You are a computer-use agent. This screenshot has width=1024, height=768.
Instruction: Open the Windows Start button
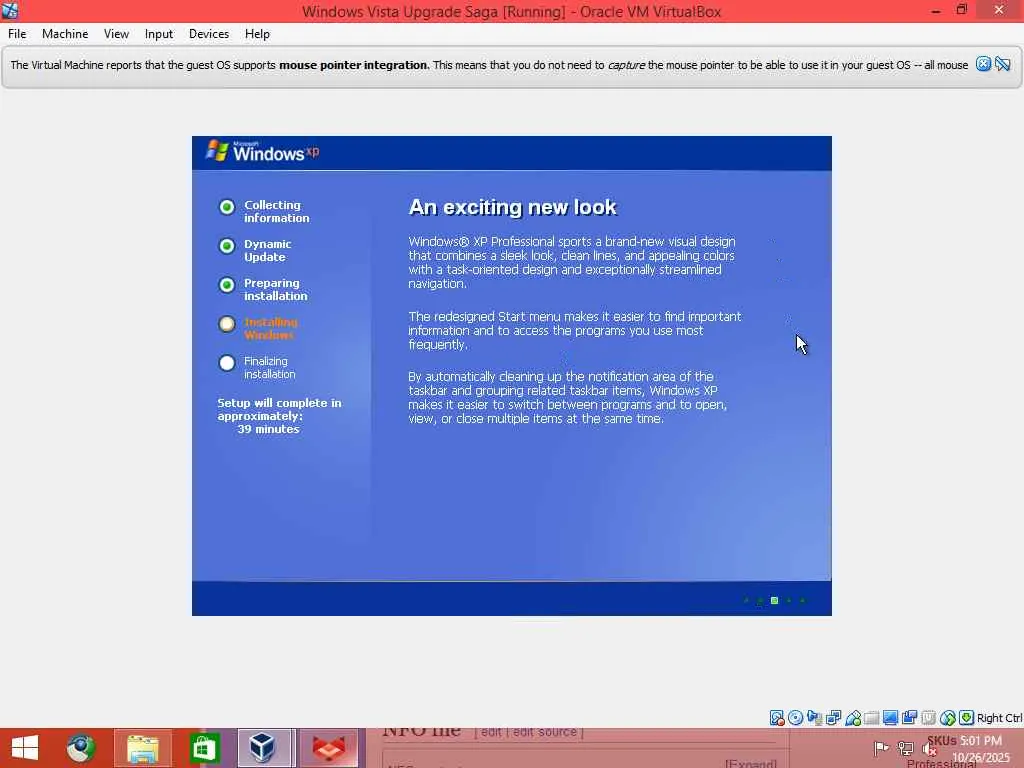click(x=25, y=748)
